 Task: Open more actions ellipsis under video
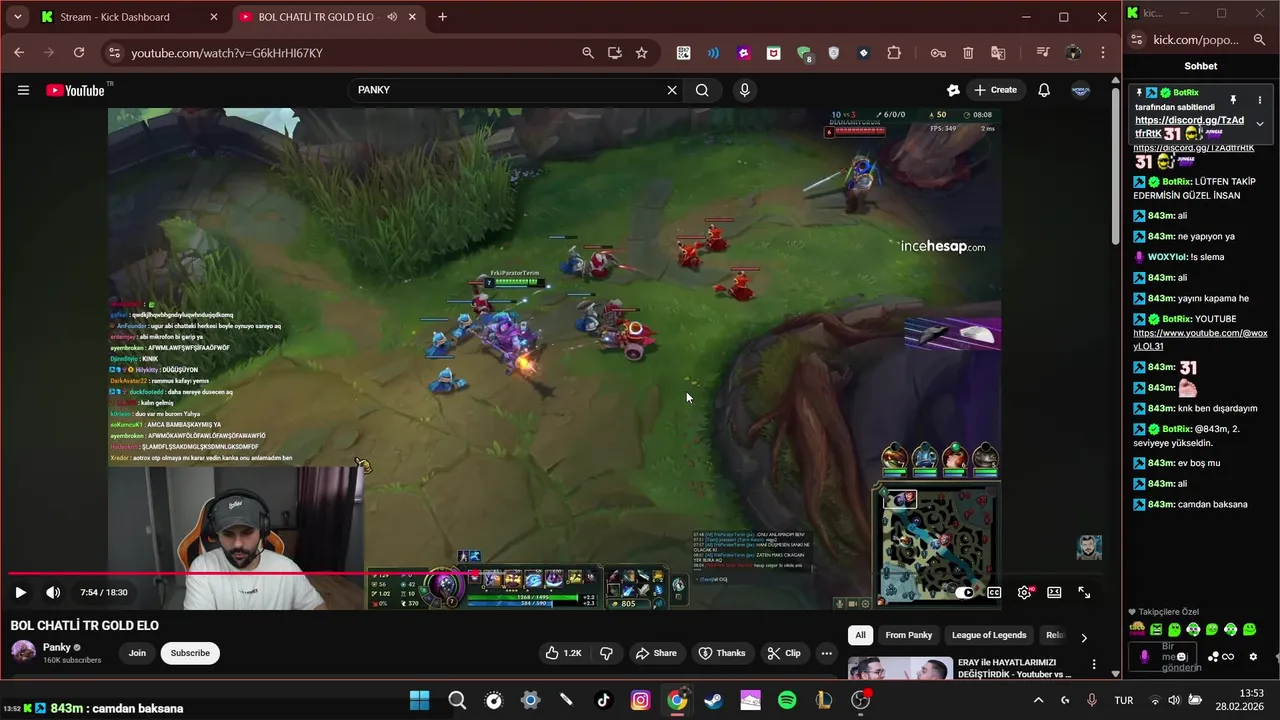(x=826, y=653)
